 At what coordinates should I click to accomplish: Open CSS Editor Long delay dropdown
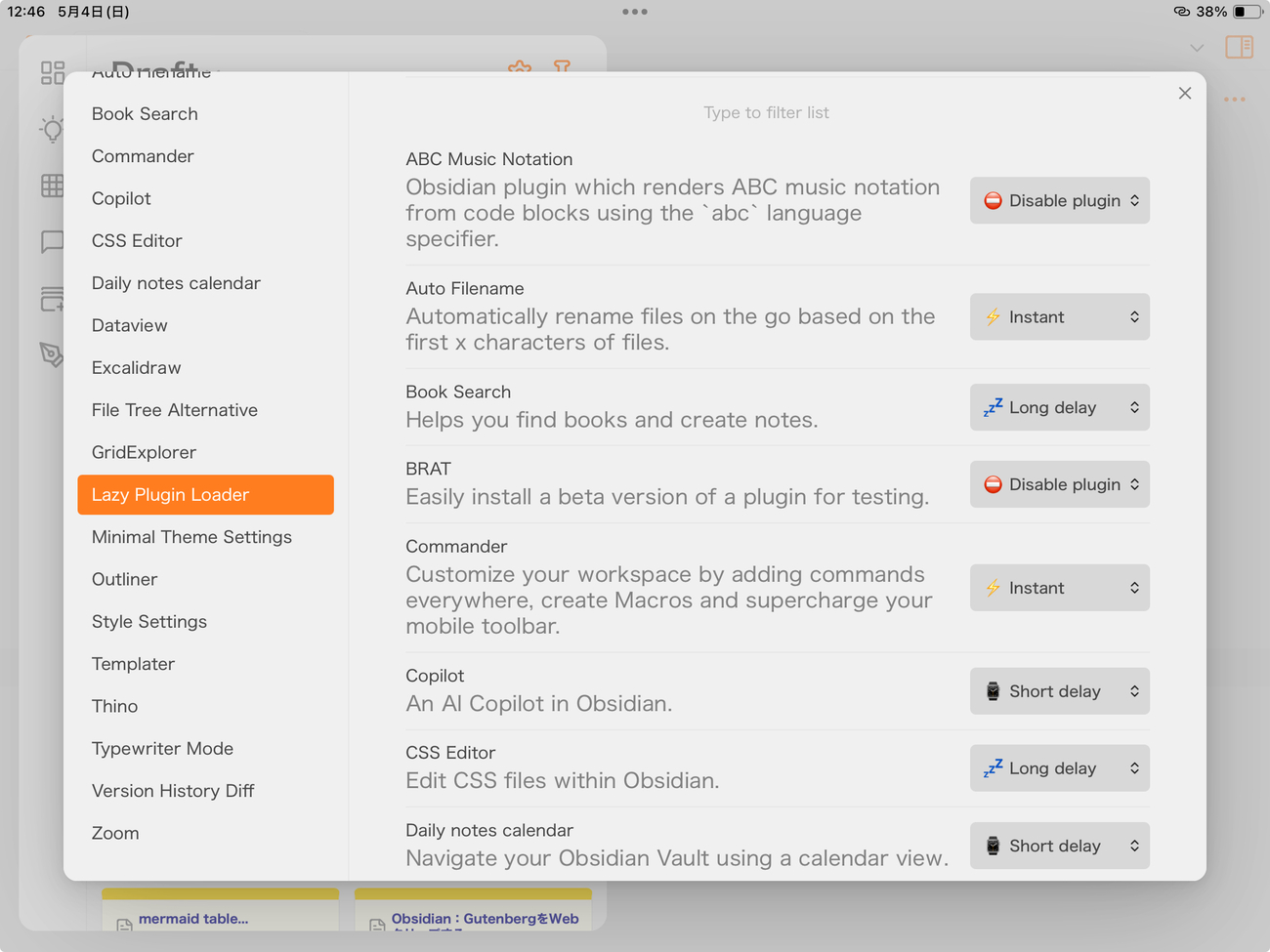click(x=1059, y=768)
